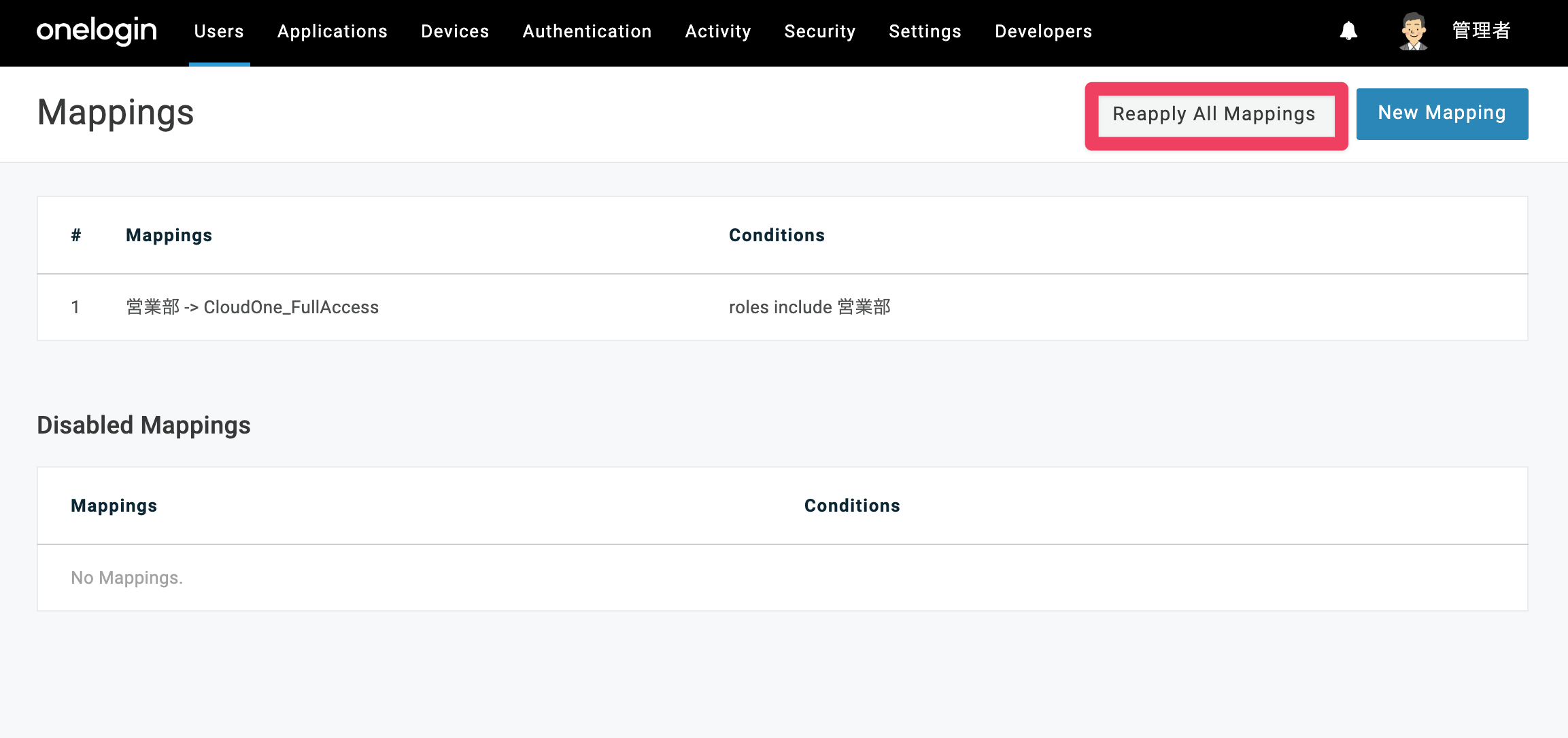The width and height of the screenshot is (1568, 738).
Task: Create a New Mapping
Action: [x=1442, y=113]
